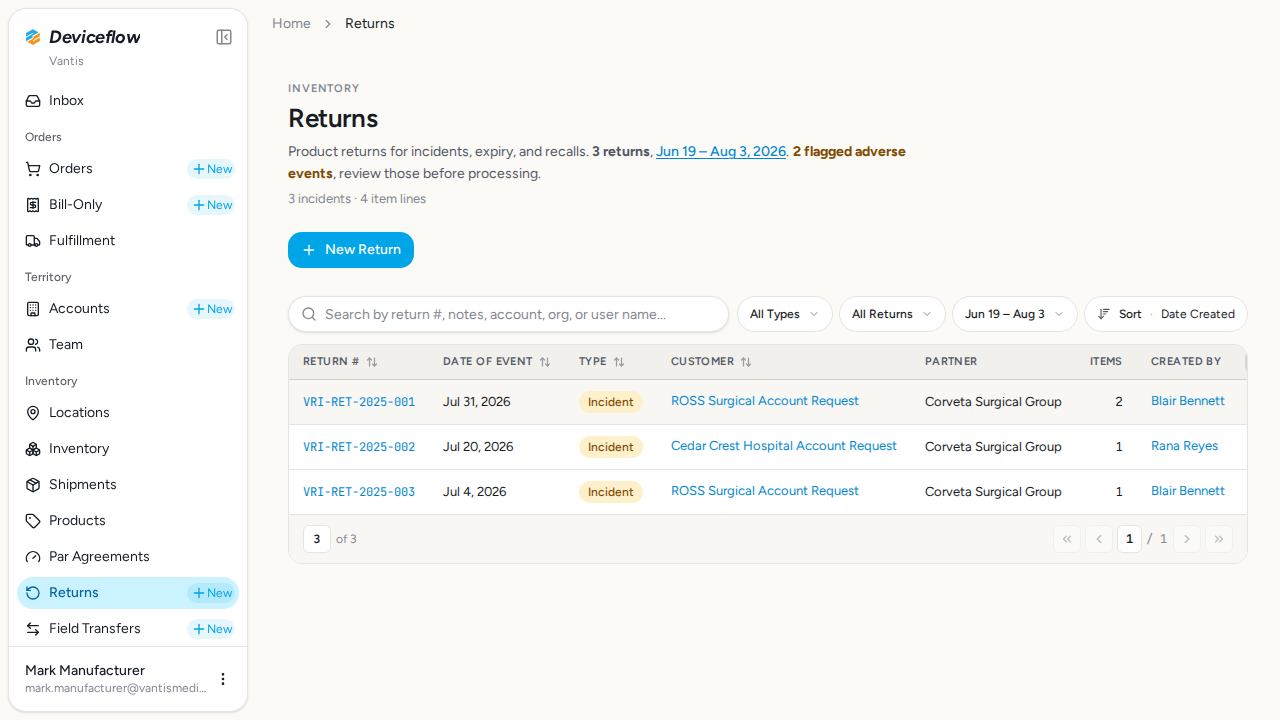
Task: Click the New badge beside Accounts
Action: (212, 309)
